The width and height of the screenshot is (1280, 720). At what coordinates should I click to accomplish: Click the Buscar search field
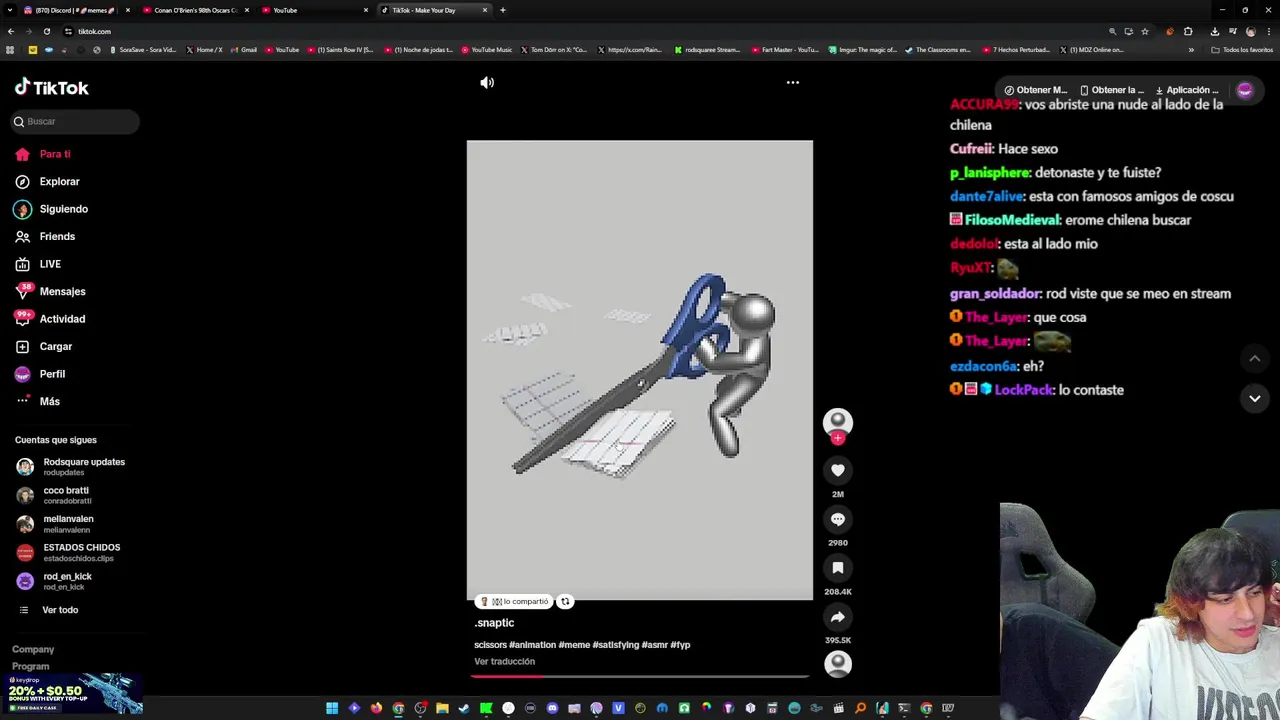click(x=75, y=121)
